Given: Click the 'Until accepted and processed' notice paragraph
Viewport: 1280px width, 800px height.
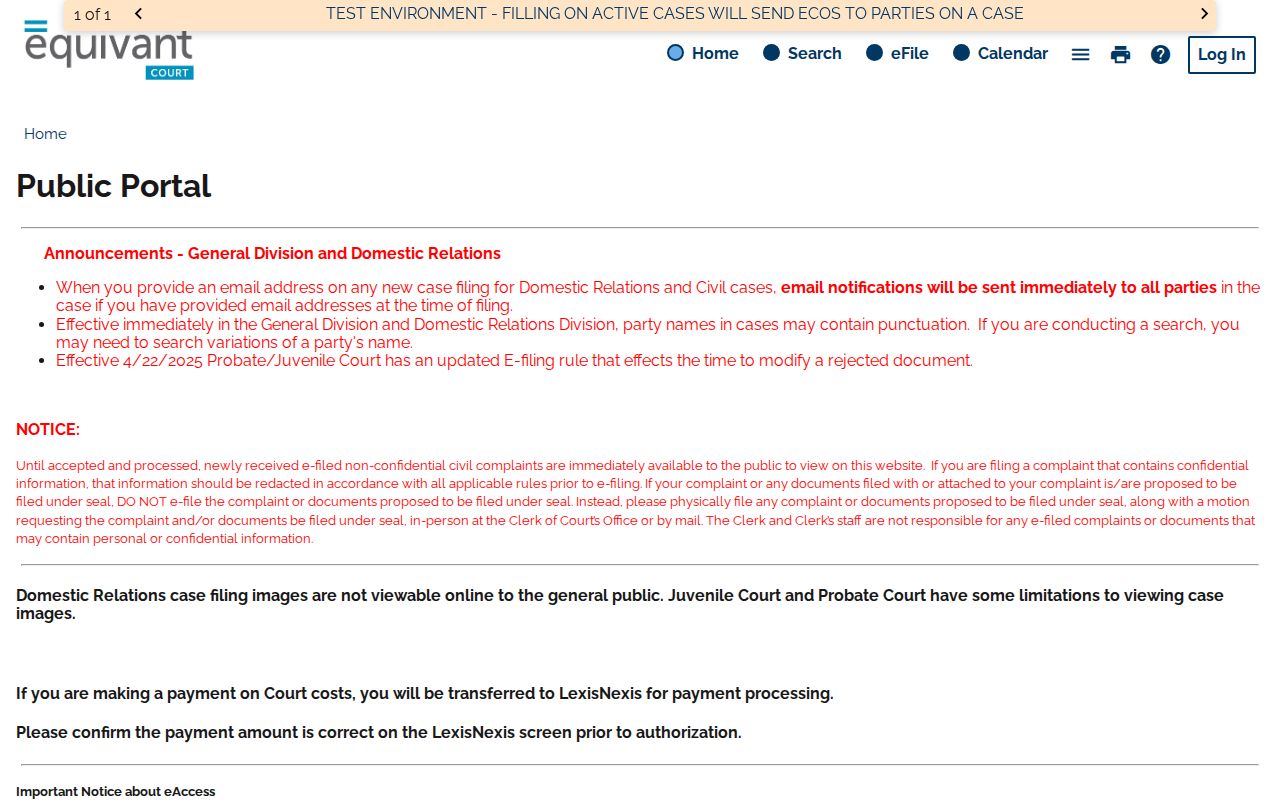Looking at the screenshot, I should click(x=636, y=502).
